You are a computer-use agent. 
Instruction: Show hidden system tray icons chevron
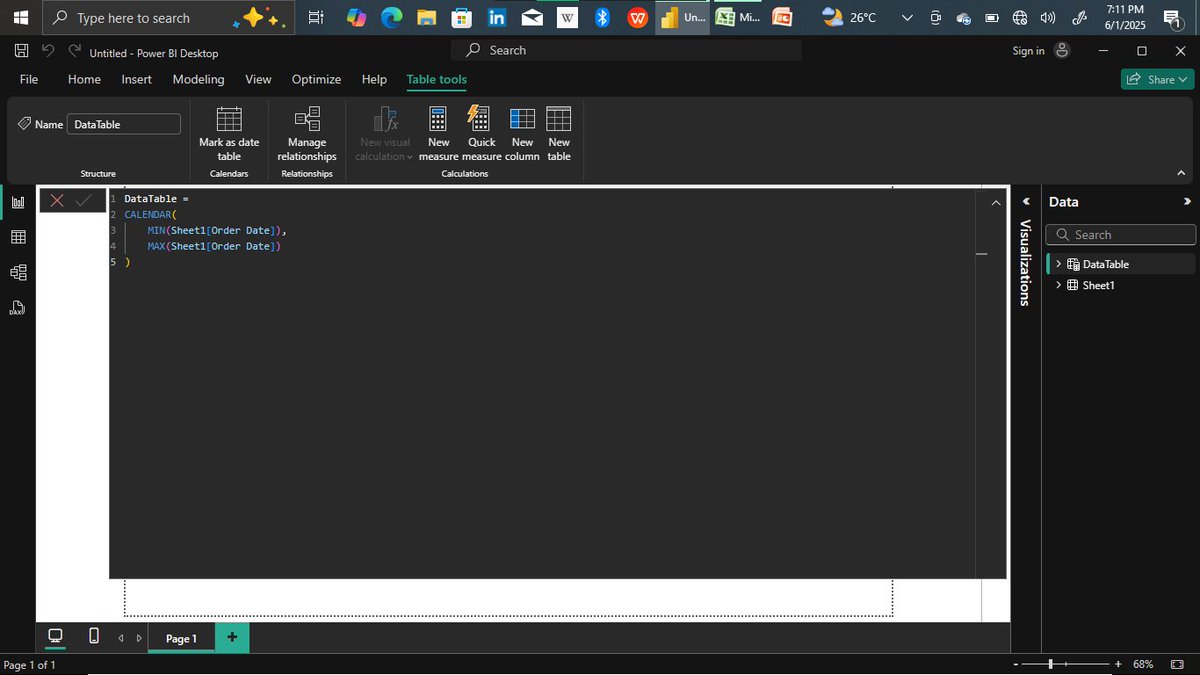907,18
